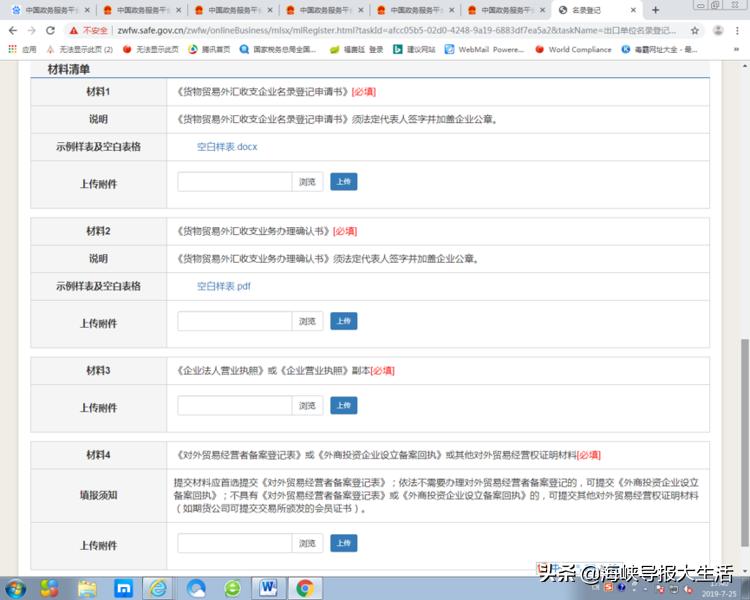Open the WebMail Powere... bookmark

point(484,49)
